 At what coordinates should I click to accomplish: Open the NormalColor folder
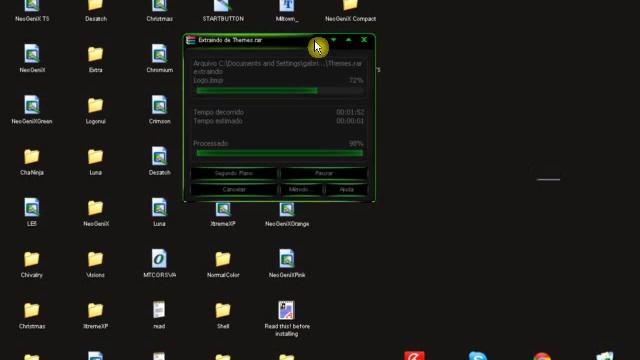[x=223, y=259]
